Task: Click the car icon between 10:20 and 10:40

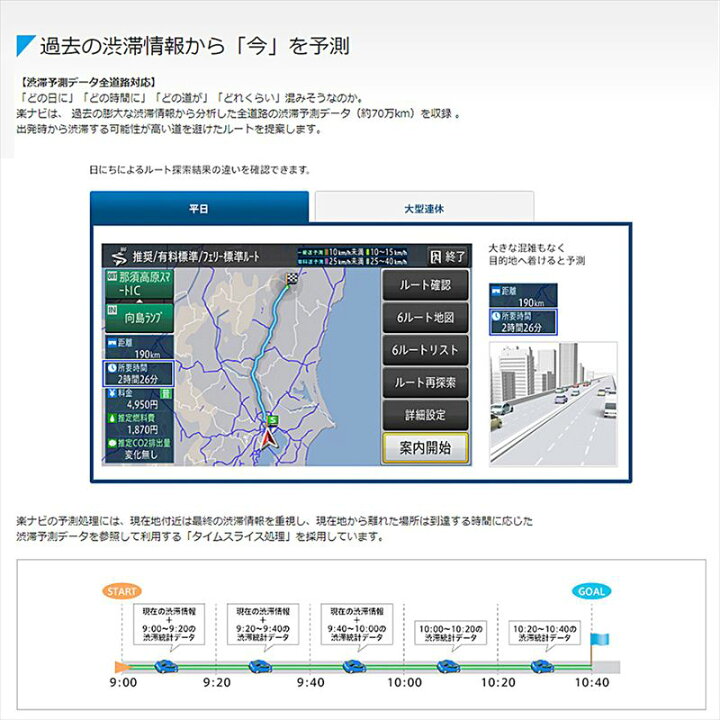Action: (x=542, y=666)
